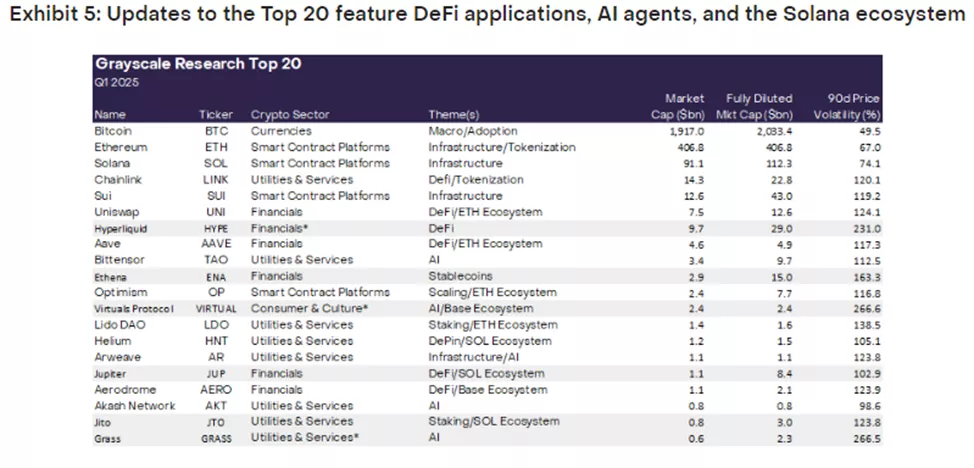Image resolution: width=974 pixels, height=468 pixels.
Task: Click the 'VIRTUAL' ticker cell
Action: [x=216, y=309]
